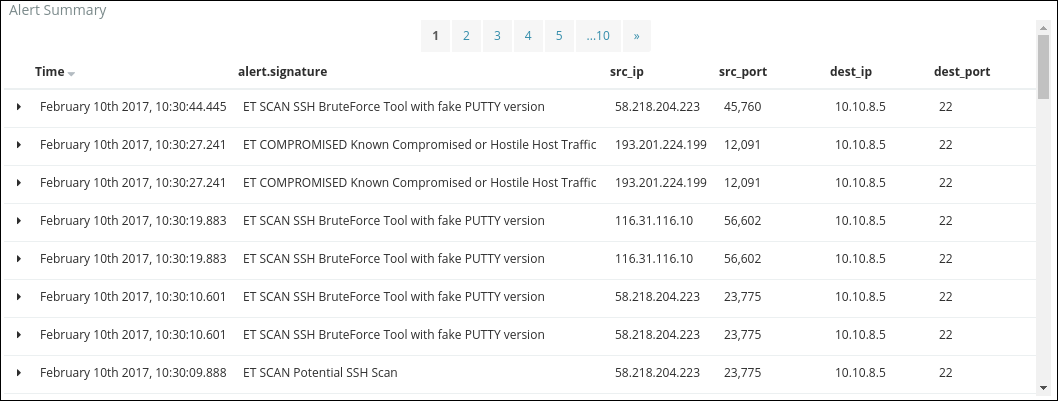Sort by dest_ip column header
This screenshot has height=401, width=1058.
click(x=851, y=72)
